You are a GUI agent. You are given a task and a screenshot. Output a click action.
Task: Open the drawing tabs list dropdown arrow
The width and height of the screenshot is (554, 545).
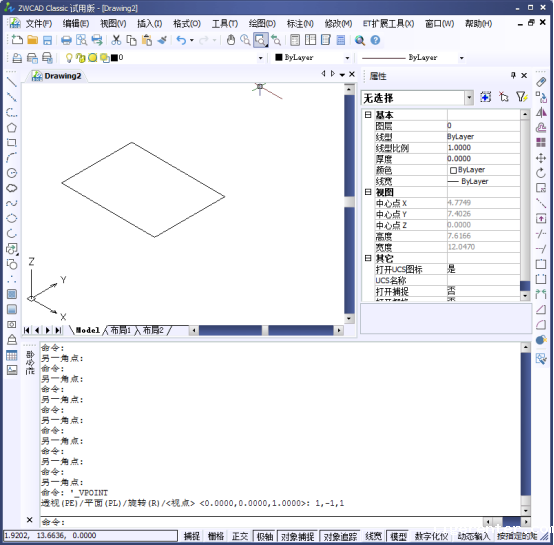point(342,75)
